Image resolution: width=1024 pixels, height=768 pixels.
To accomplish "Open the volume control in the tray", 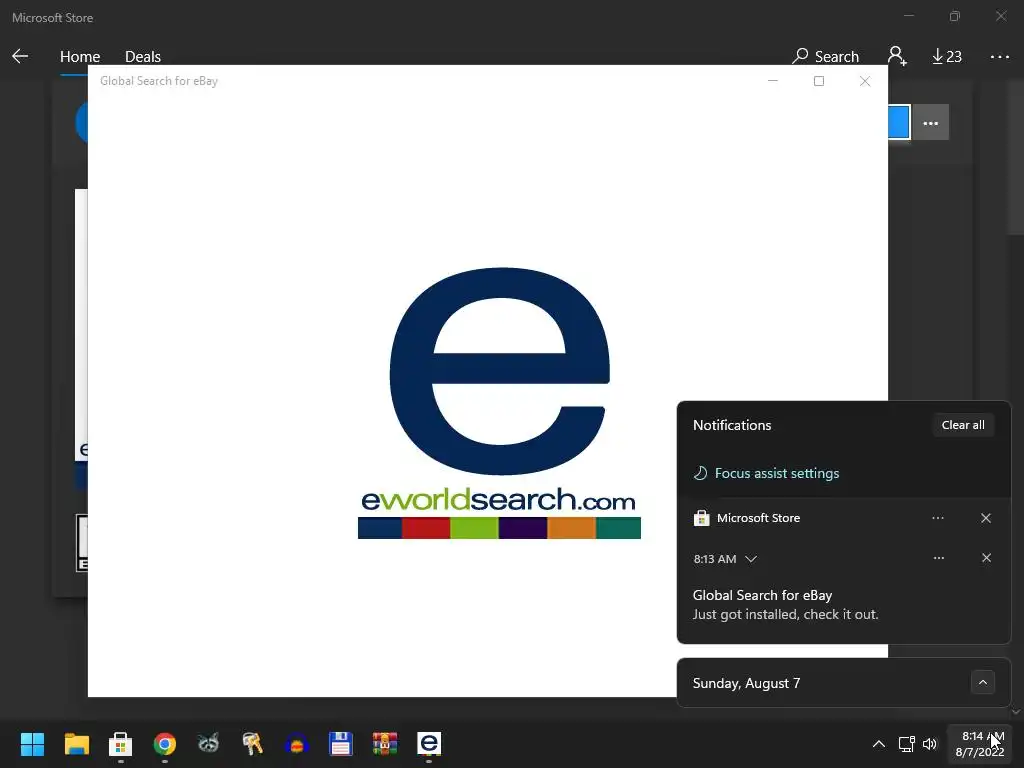I will click(x=929, y=744).
